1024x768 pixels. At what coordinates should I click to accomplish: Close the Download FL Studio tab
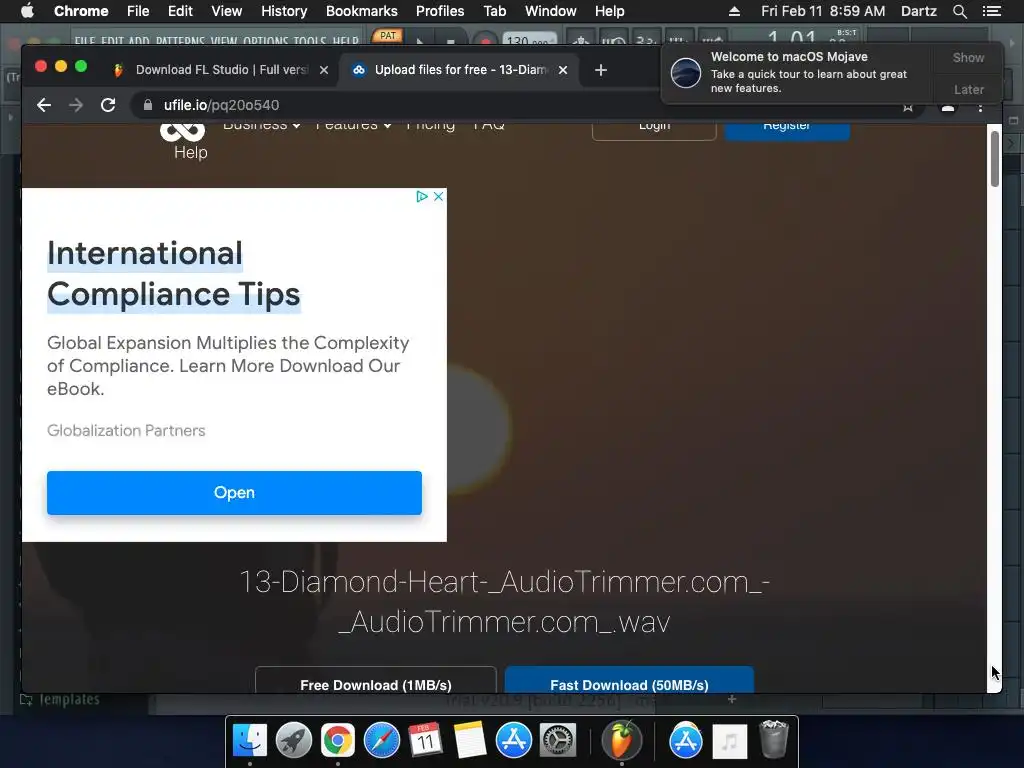tap(324, 70)
